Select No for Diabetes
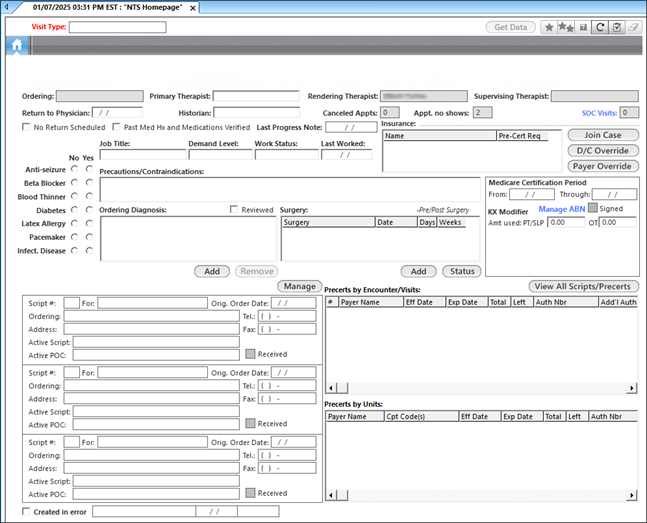 pyautogui.click(x=74, y=210)
